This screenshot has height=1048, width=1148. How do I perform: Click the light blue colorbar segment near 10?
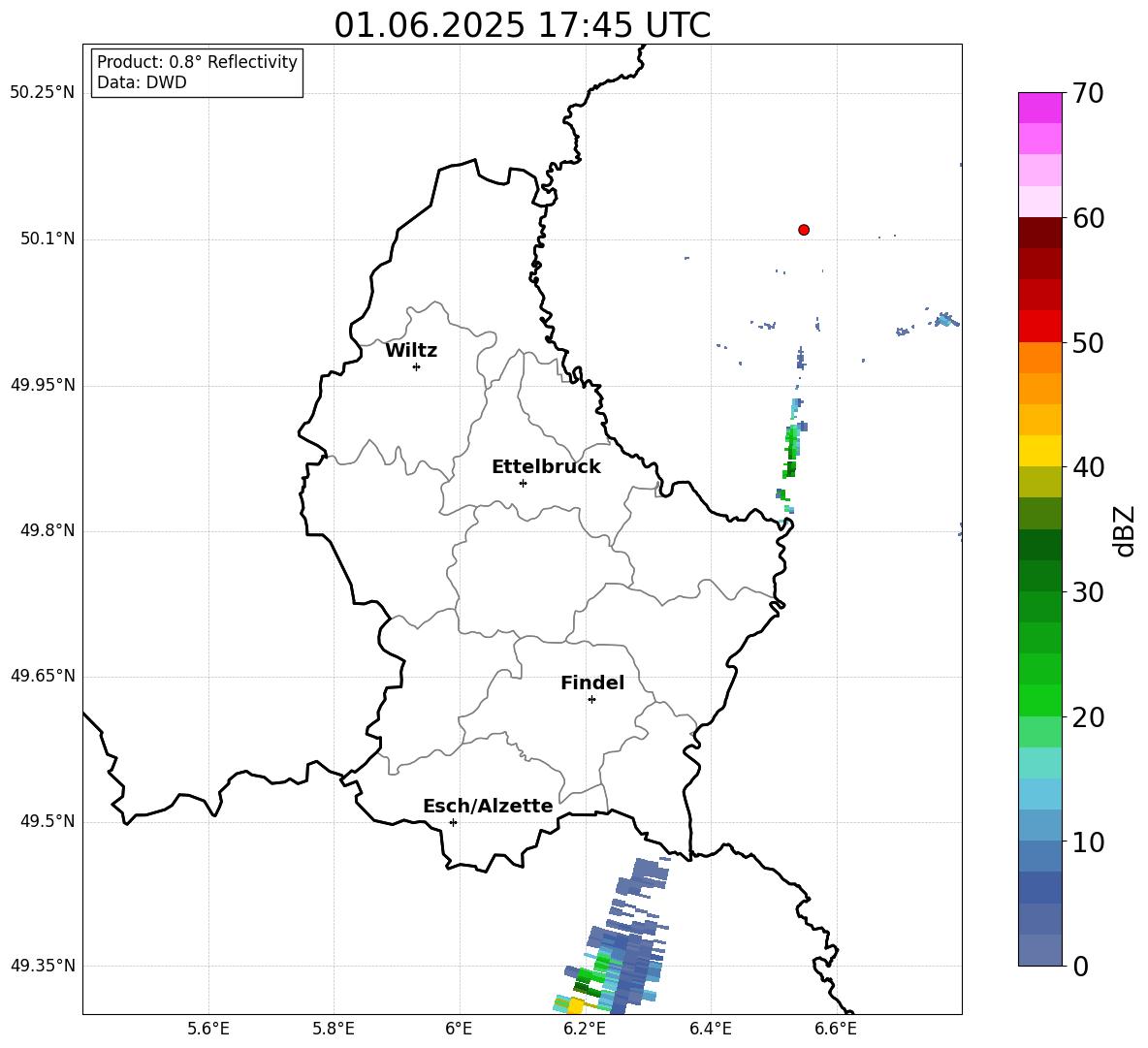1039,825
